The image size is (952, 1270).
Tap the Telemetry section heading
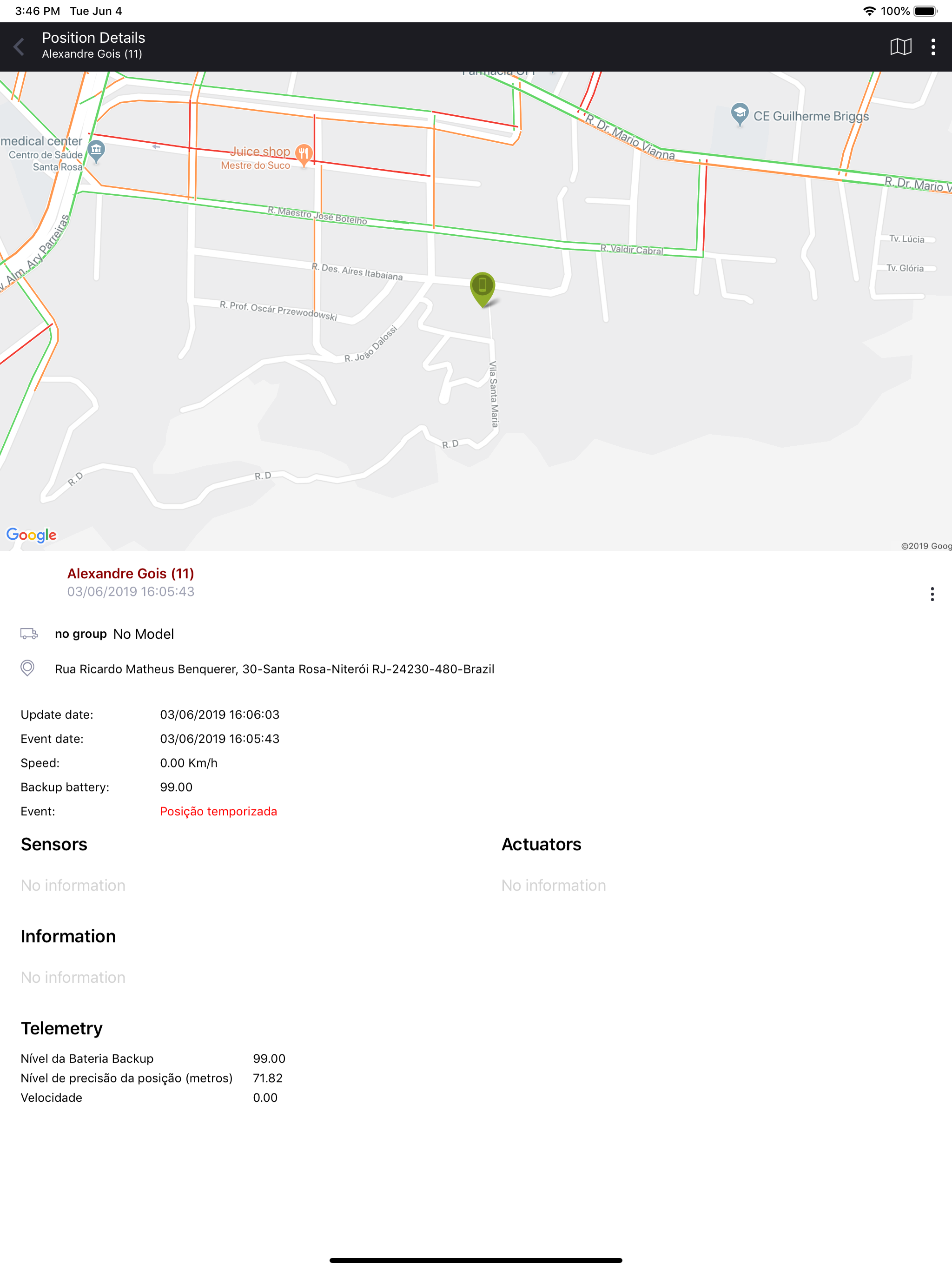[61, 1028]
